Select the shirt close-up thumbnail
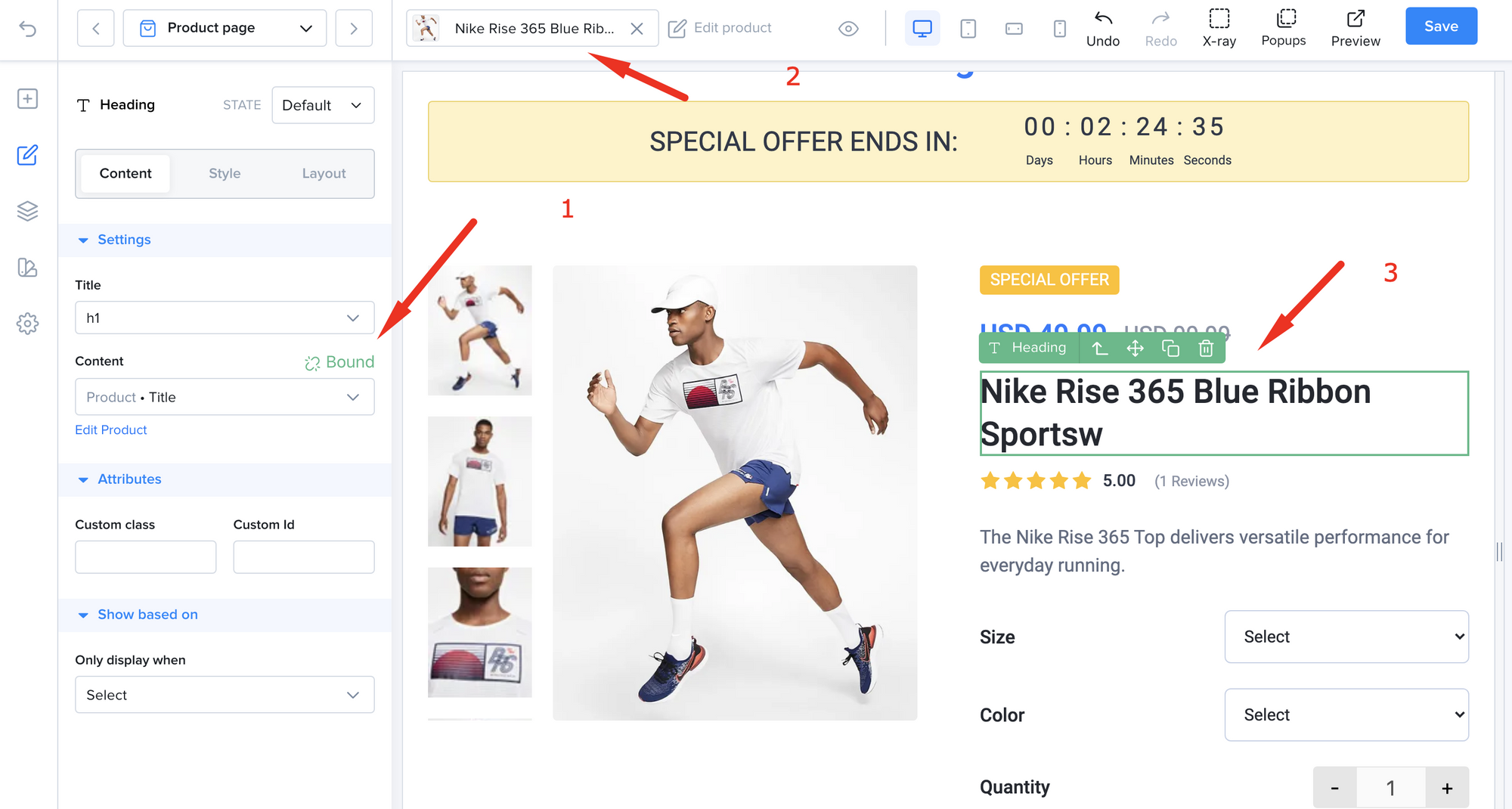 coord(480,633)
